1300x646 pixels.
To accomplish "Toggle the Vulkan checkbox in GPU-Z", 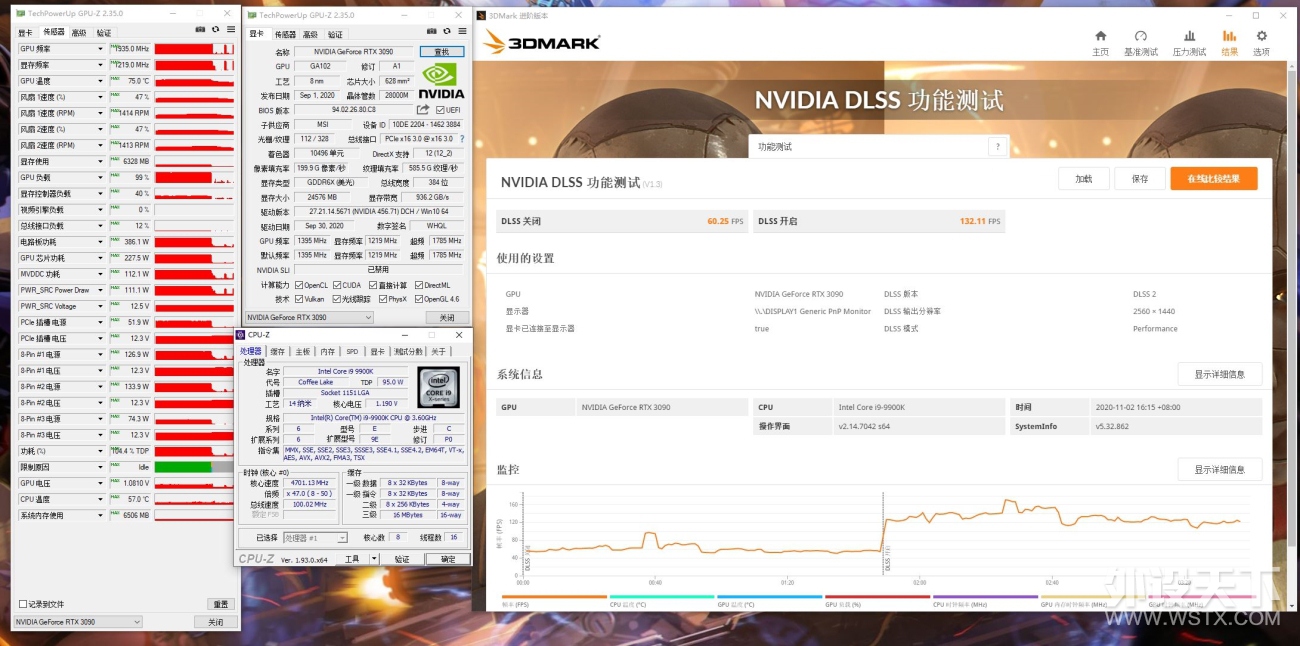I will click(x=298, y=299).
